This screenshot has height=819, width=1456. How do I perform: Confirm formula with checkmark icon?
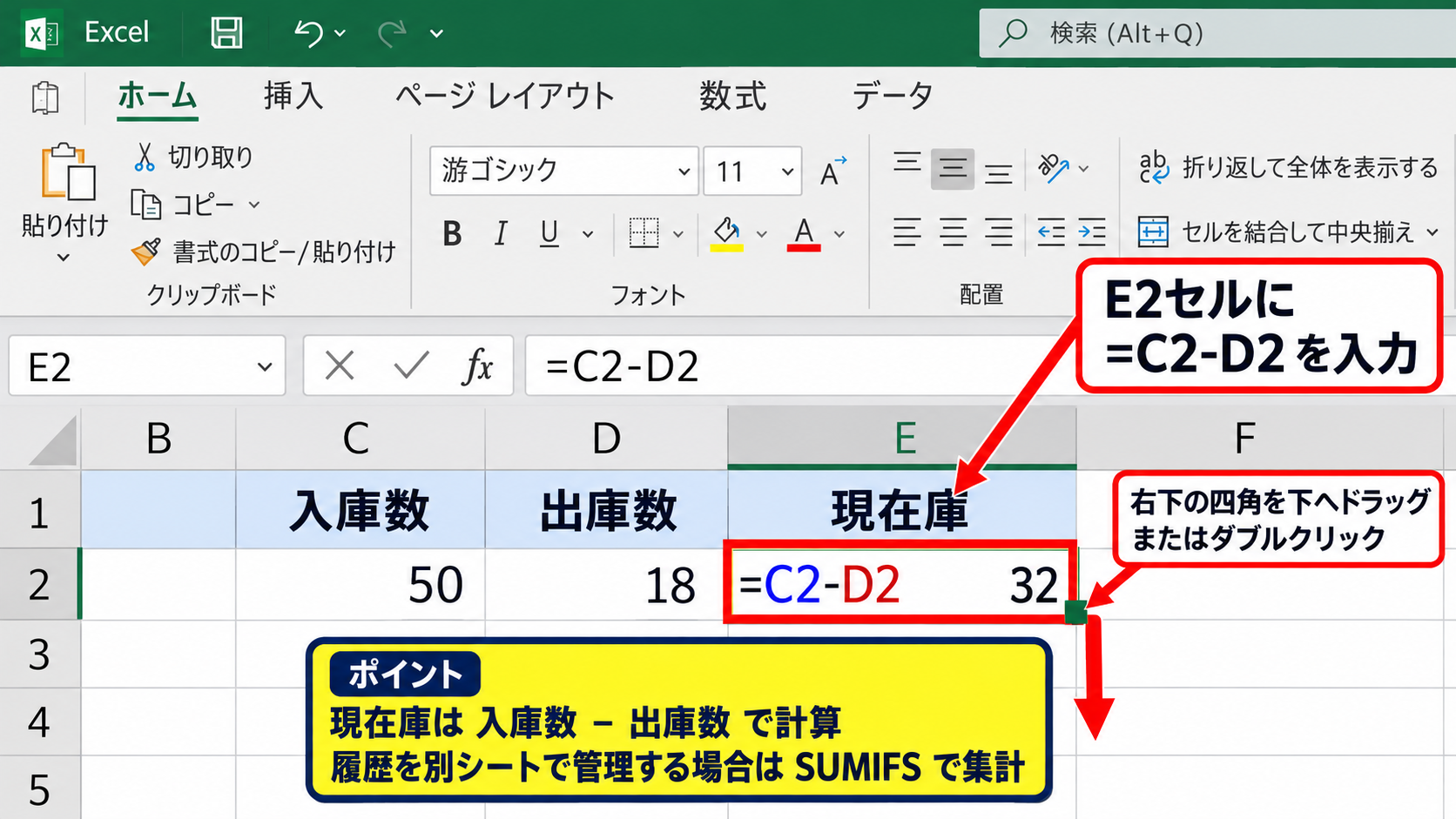(x=411, y=366)
